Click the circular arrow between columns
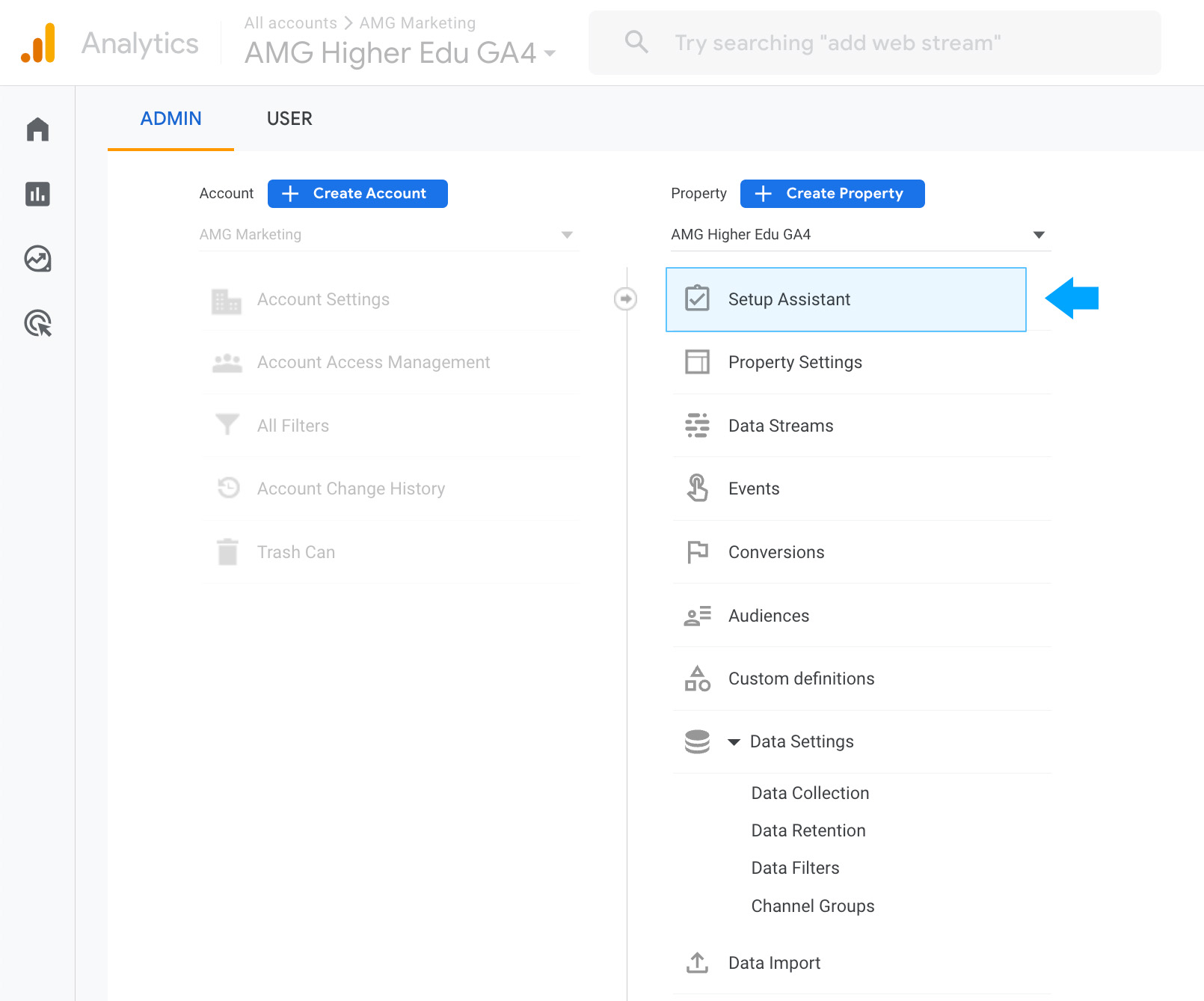This screenshot has height=1001, width=1204. (x=625, y=299)
